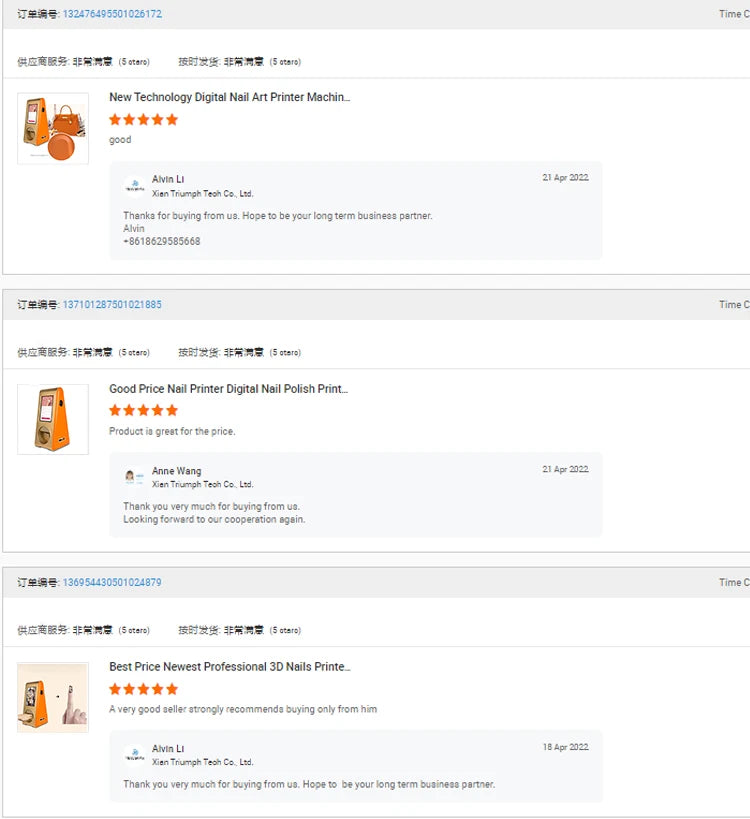Click the phone number +8618629585668
The height and width of the screenshot is (819, 750).
161,241
